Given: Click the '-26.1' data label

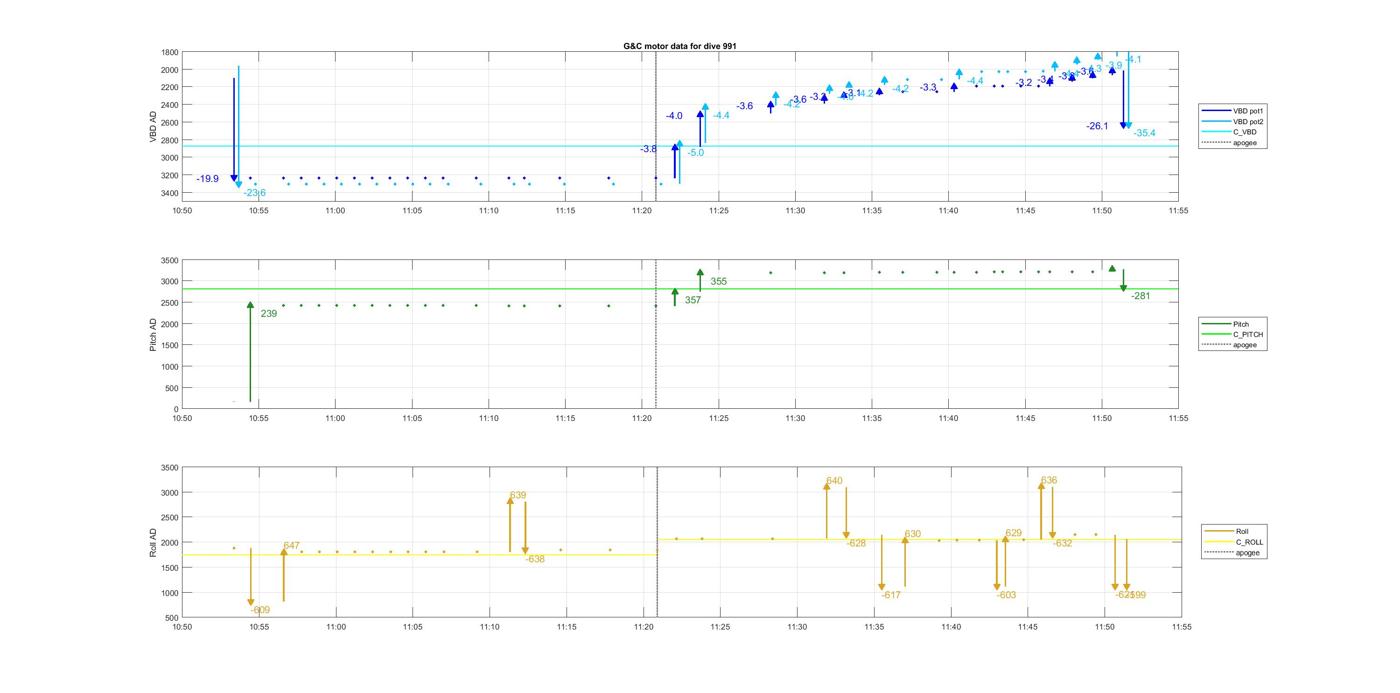Looking at the screenshot, I should [1097, 127].
